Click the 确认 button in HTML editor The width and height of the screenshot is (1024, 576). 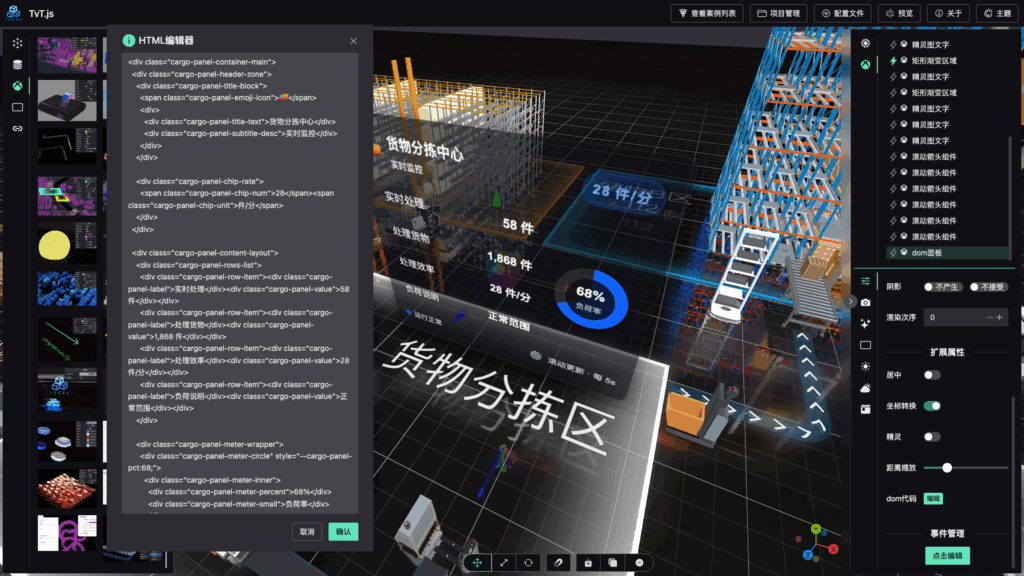(343, 532)
